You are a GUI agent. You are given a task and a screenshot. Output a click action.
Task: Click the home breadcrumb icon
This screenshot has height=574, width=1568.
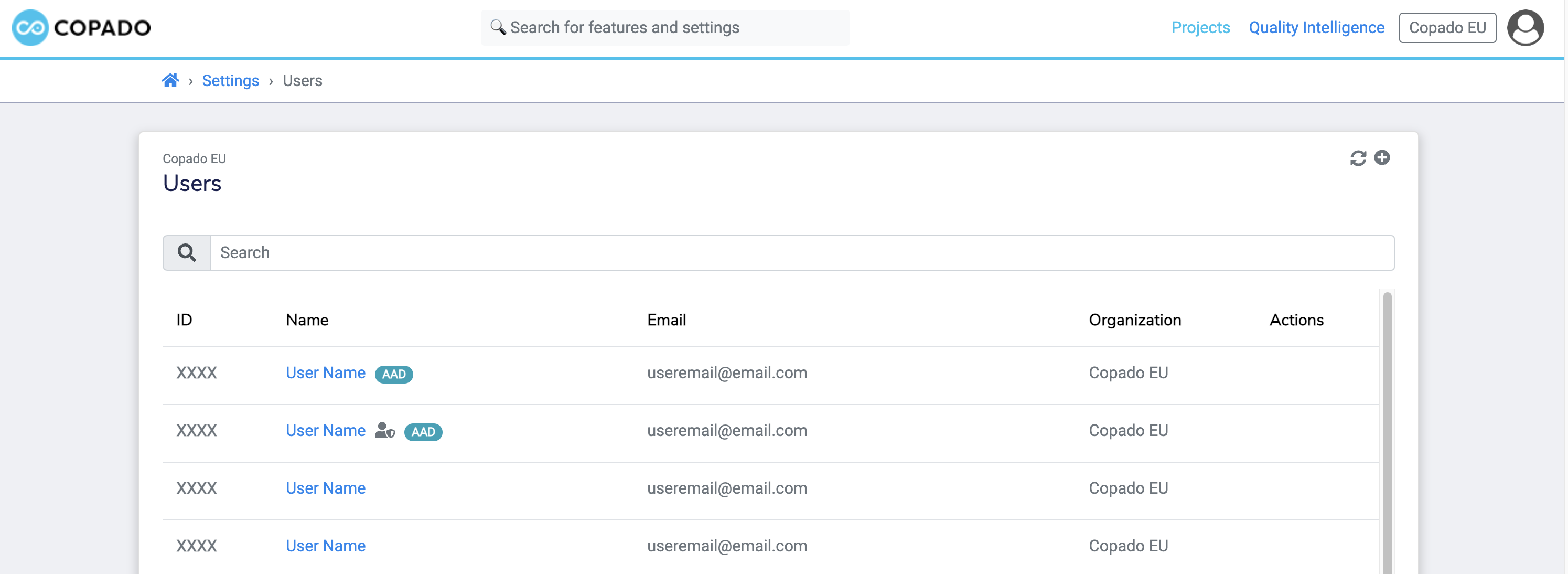[x=169, y=80]
